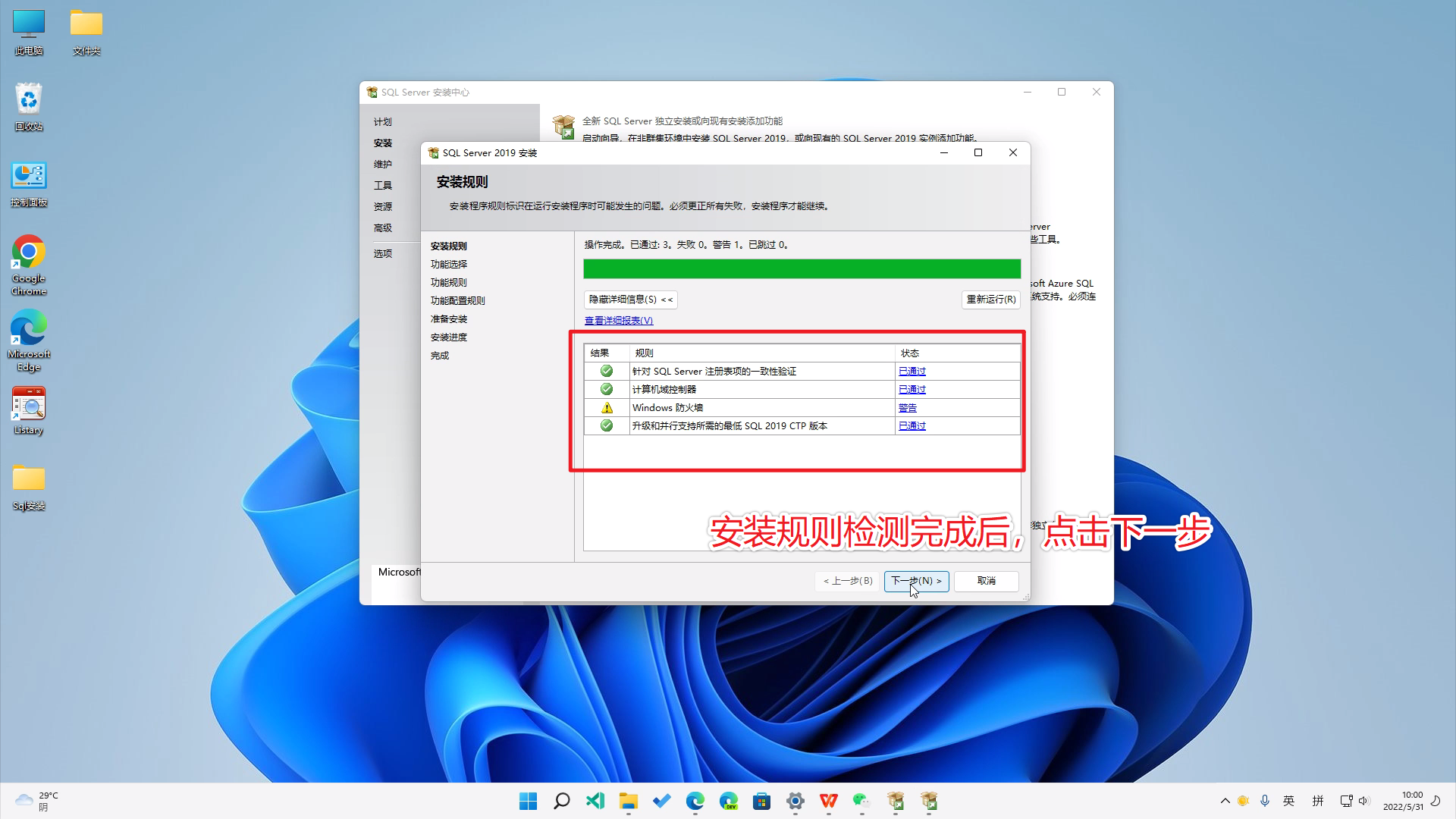1456x819 pixels.
Task: Open 已通过 link for SQL 2019 CTP rule
Action: point(912,425)
